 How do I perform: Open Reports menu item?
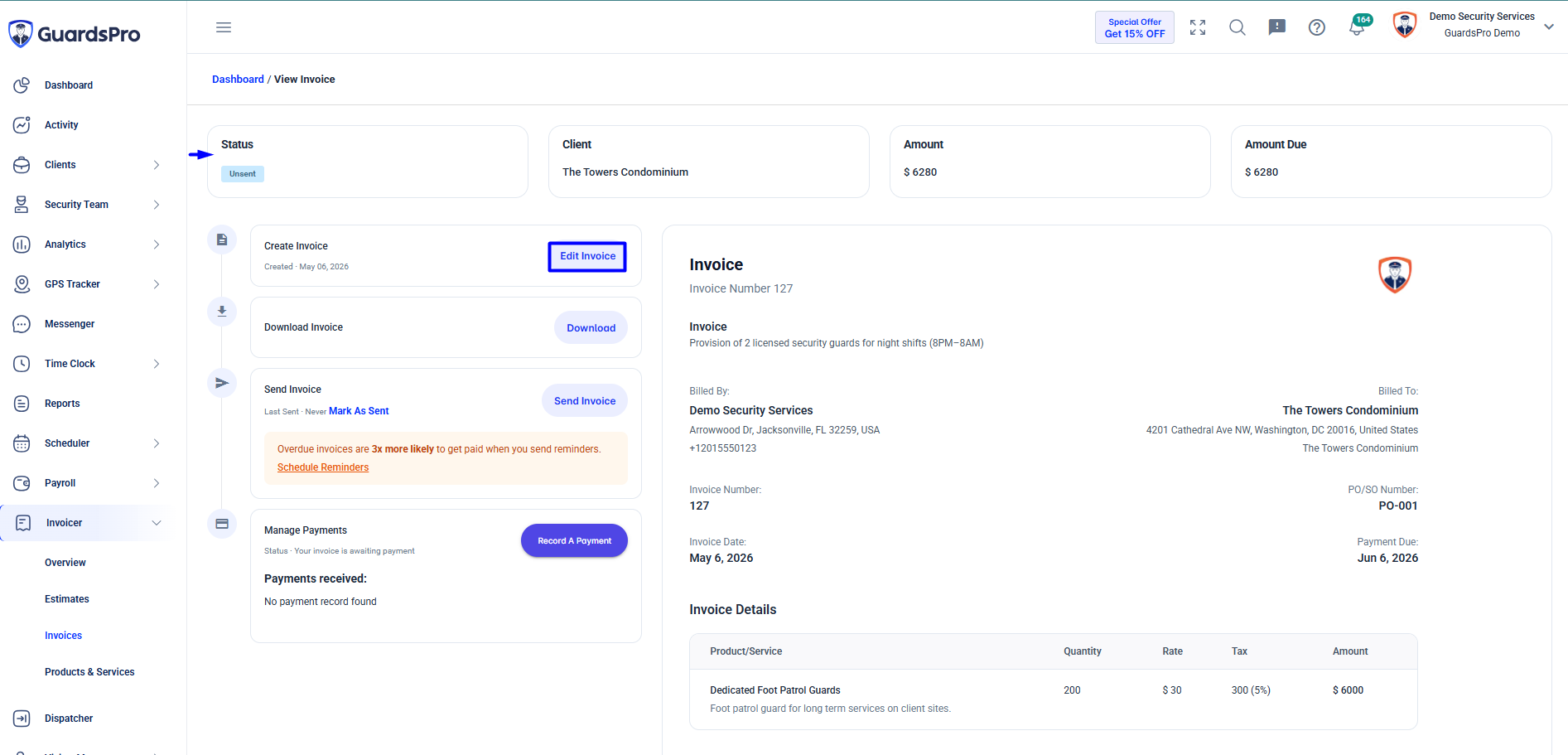[62, 404]
